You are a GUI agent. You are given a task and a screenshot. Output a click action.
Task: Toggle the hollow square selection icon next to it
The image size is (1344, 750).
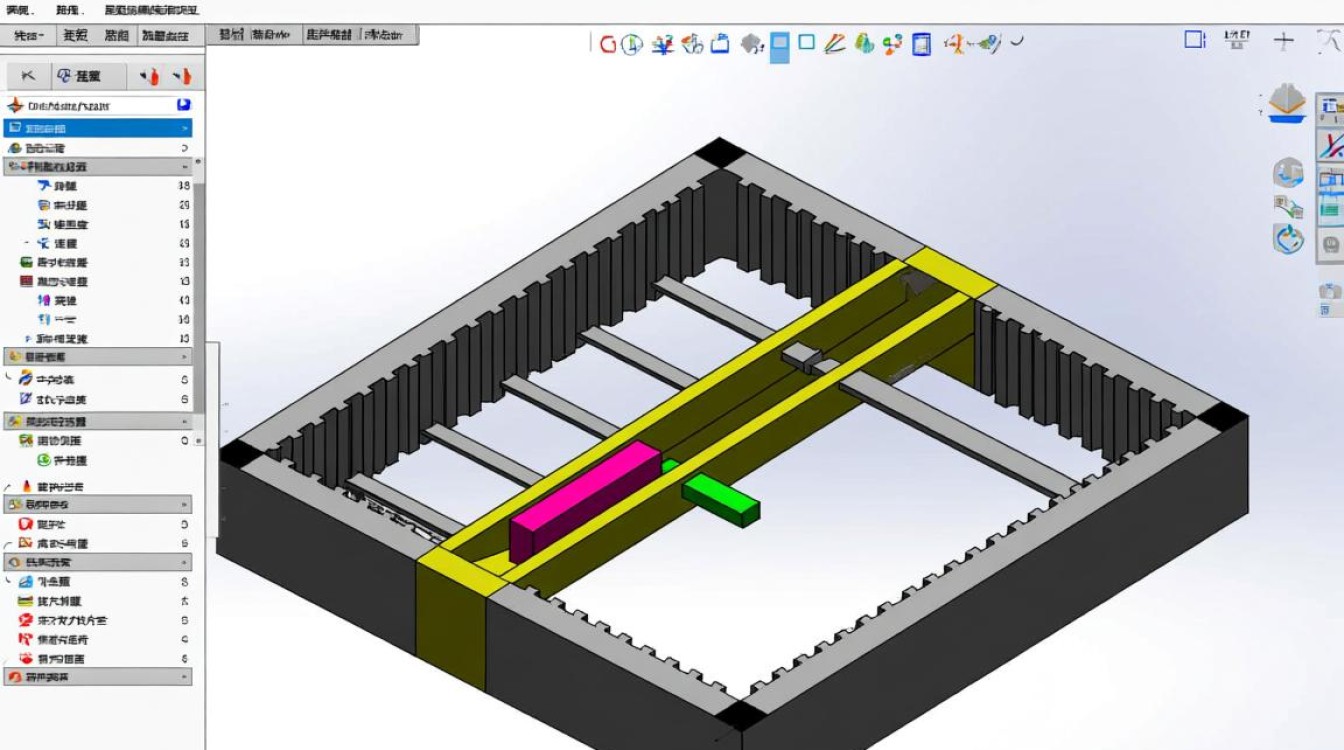click(x=806, y=43)
